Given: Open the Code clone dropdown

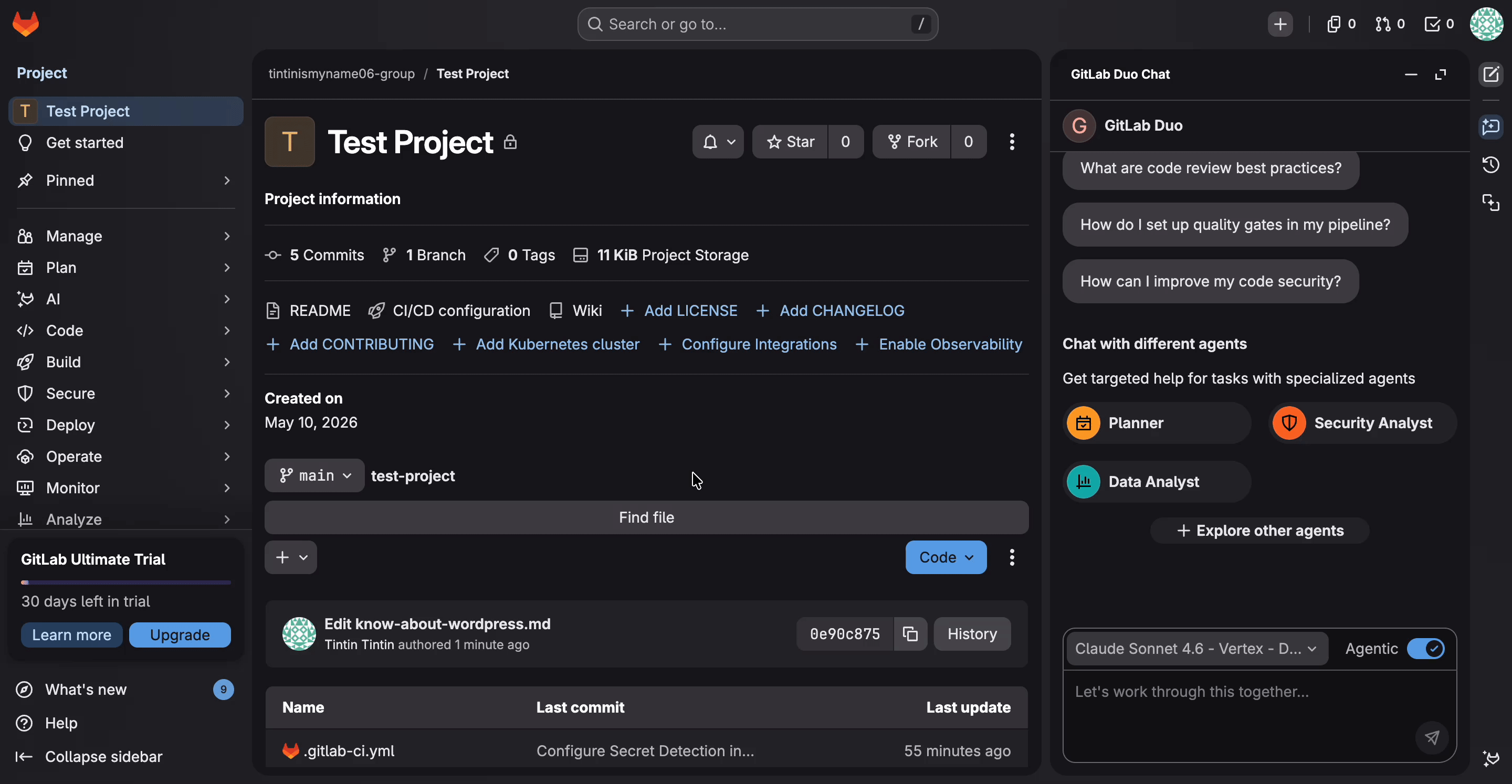Looking at the screenshot, I should tap(946, 557).
